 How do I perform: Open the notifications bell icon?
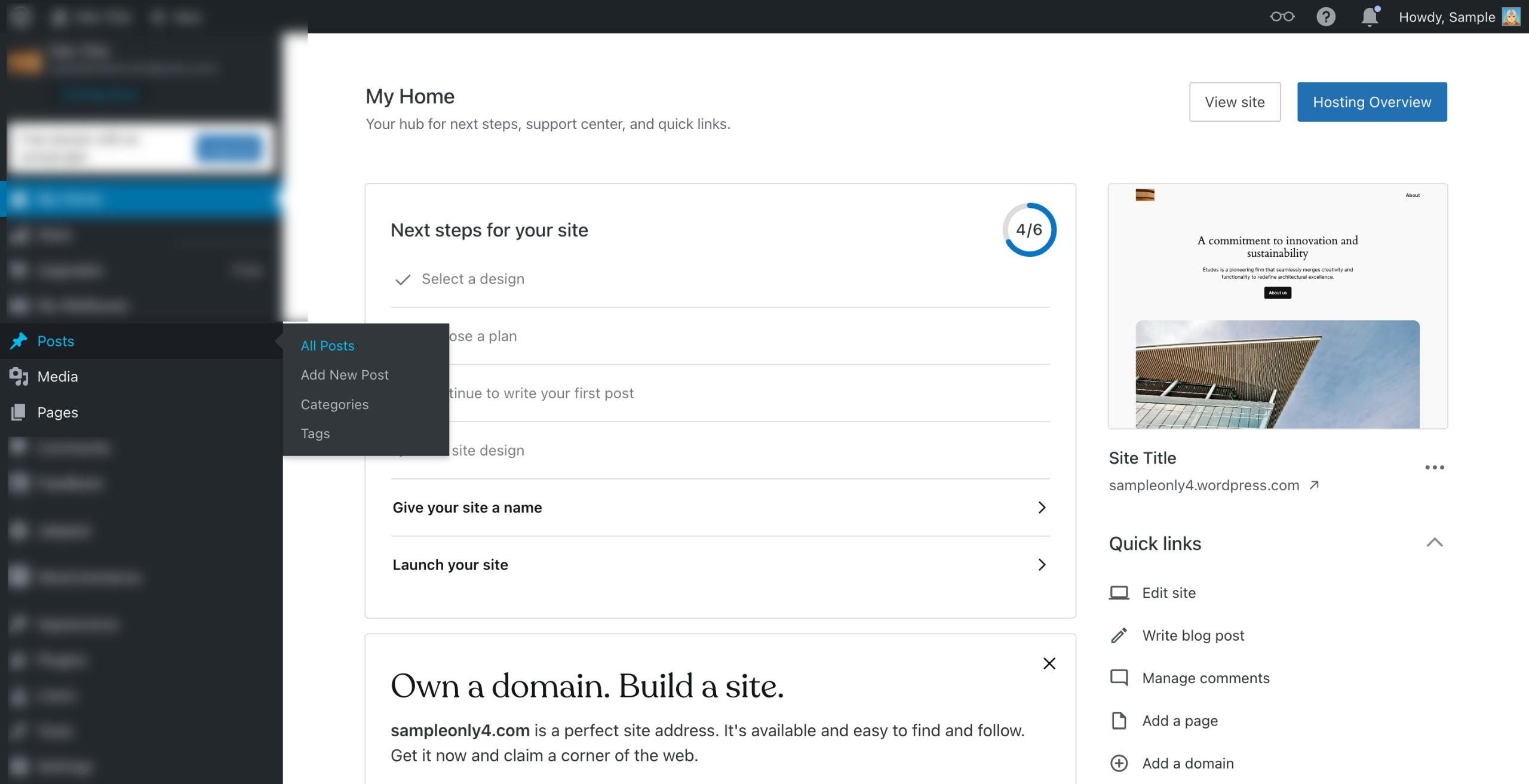(x=1369, y=17)
